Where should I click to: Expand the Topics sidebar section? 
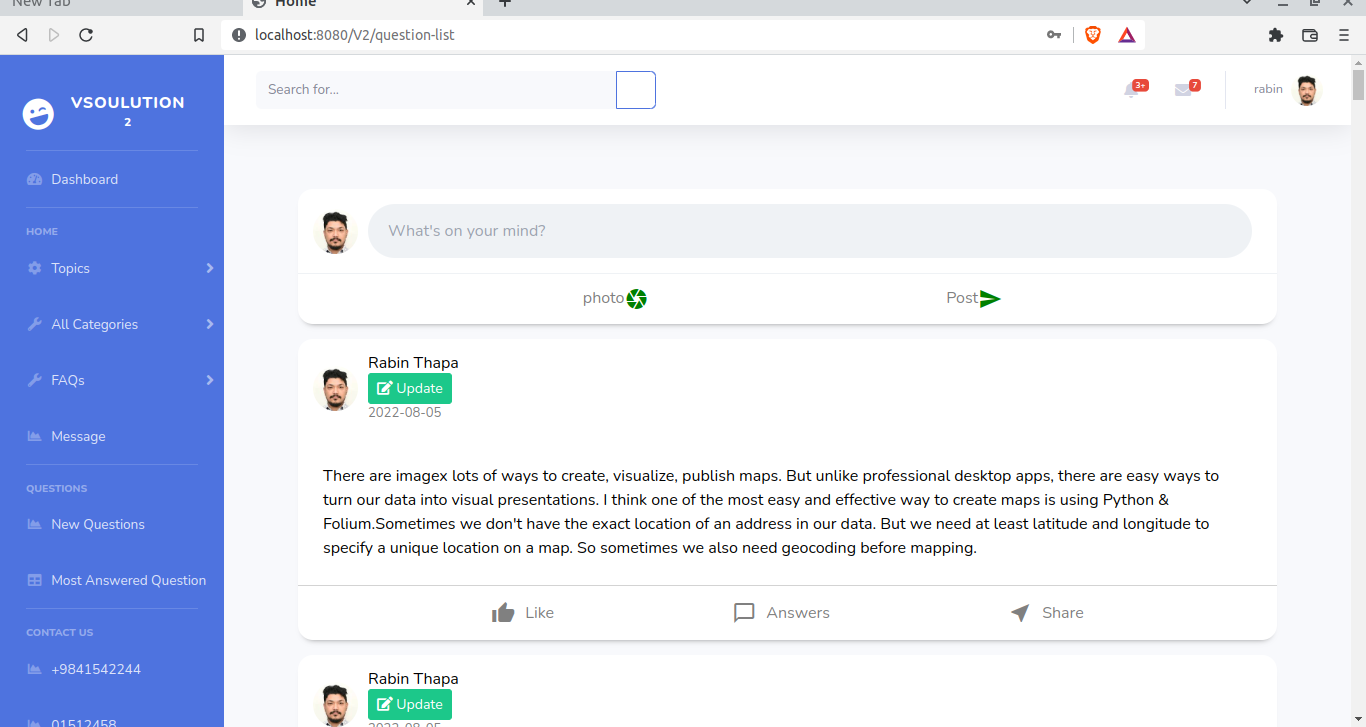point(70,268)
